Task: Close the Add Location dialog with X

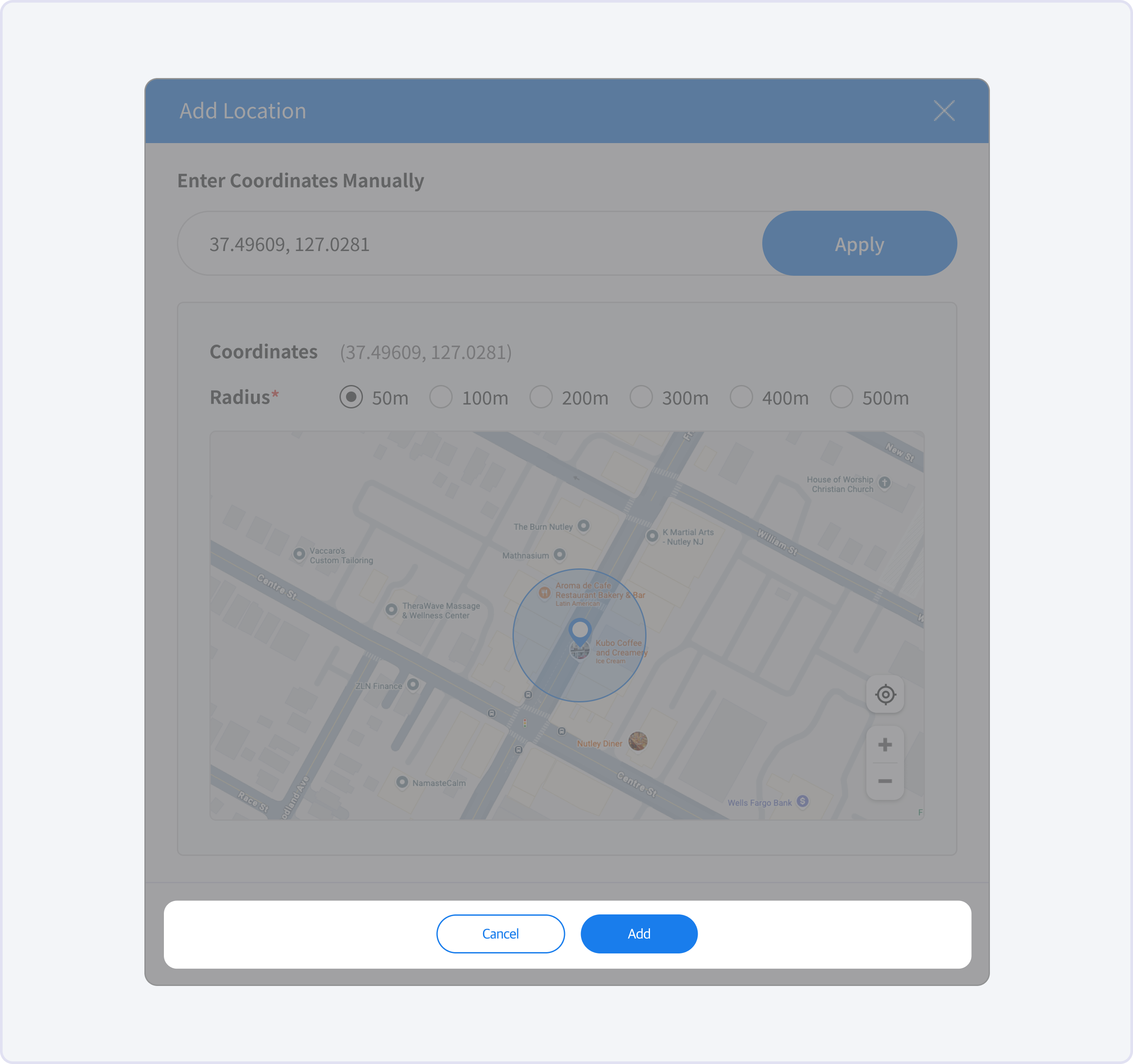Action: pos(944,111)
